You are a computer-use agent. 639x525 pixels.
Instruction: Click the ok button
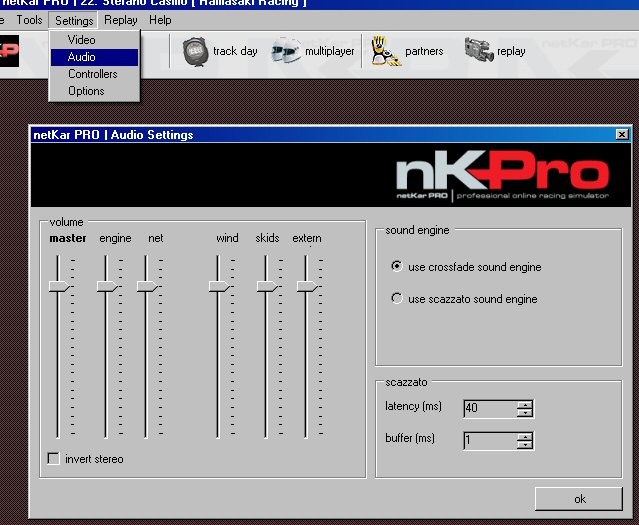[x=579, y=499]
